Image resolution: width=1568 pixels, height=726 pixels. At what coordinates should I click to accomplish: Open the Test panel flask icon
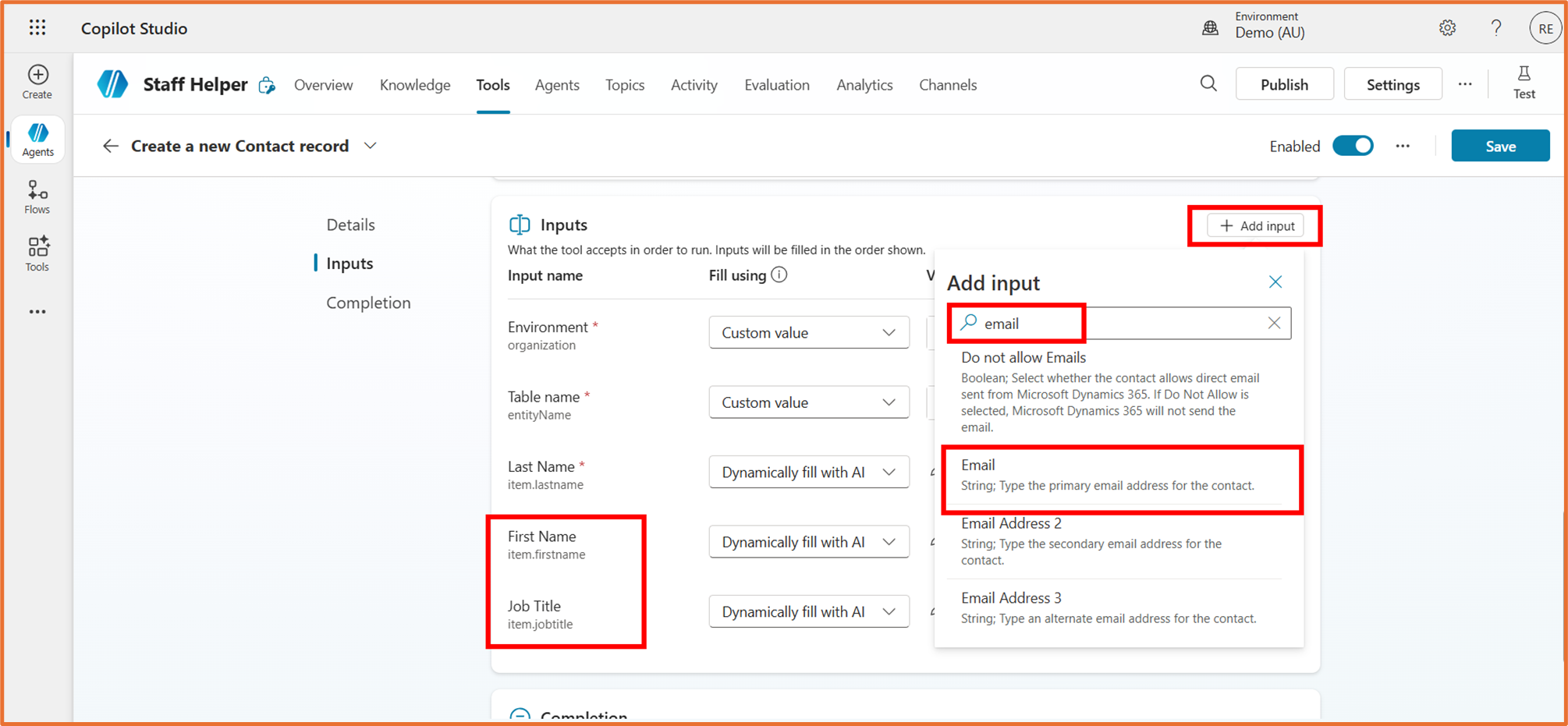[x=1524, y=83]
